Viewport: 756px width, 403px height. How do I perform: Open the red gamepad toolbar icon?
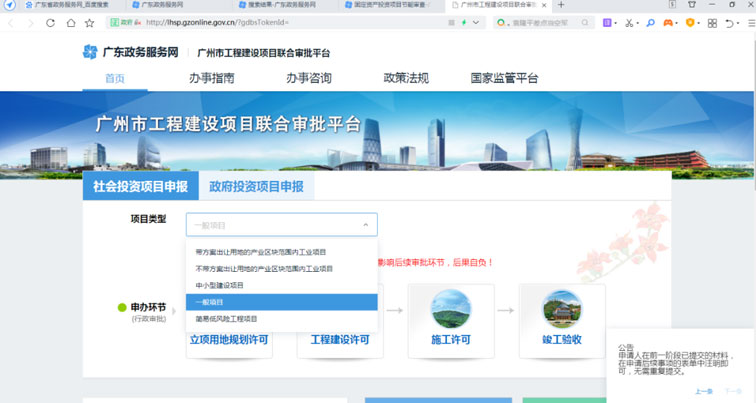tap(668, 23)
